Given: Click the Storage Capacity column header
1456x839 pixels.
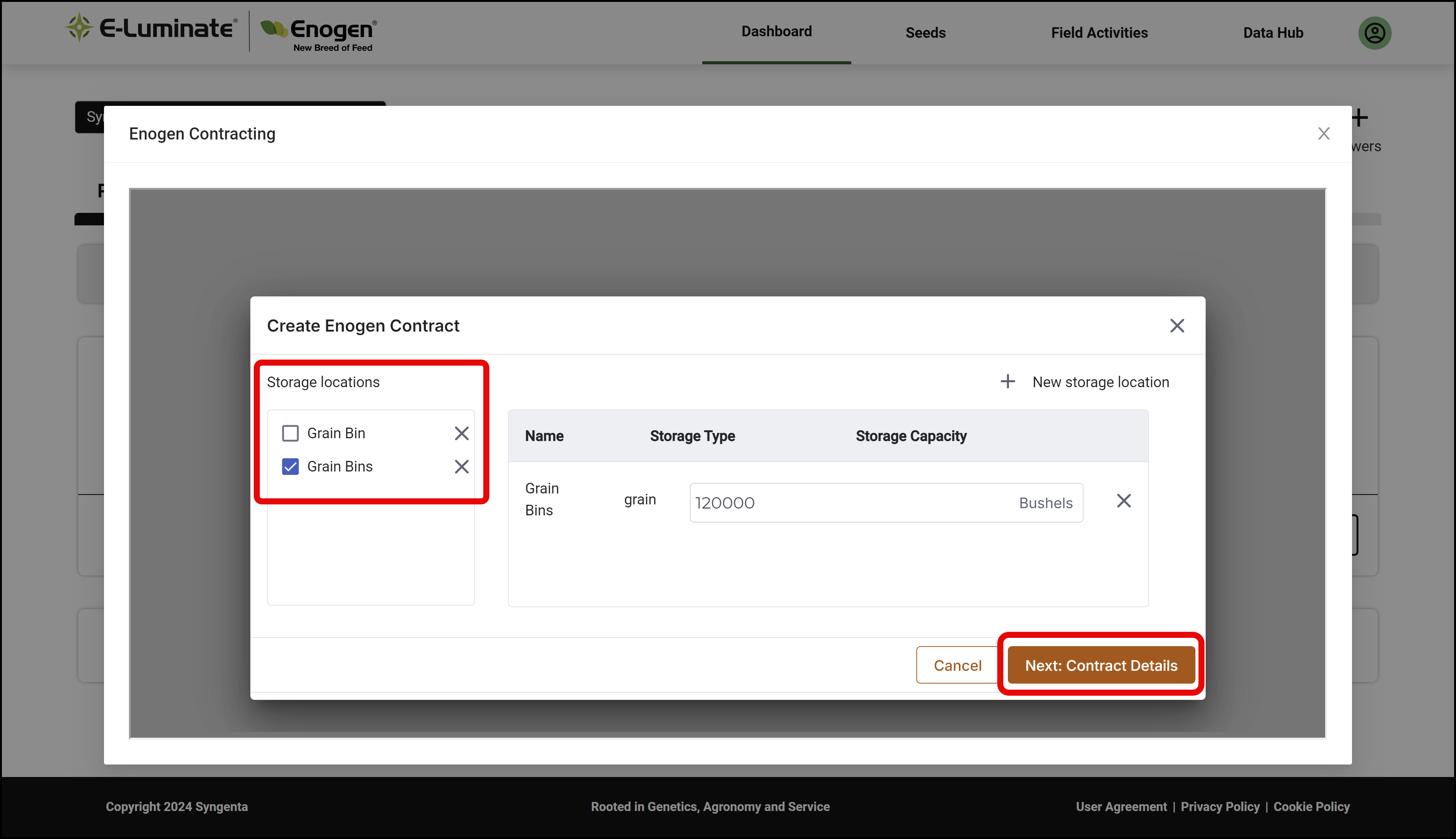Looking at the screenshot, I should (911, 436).
